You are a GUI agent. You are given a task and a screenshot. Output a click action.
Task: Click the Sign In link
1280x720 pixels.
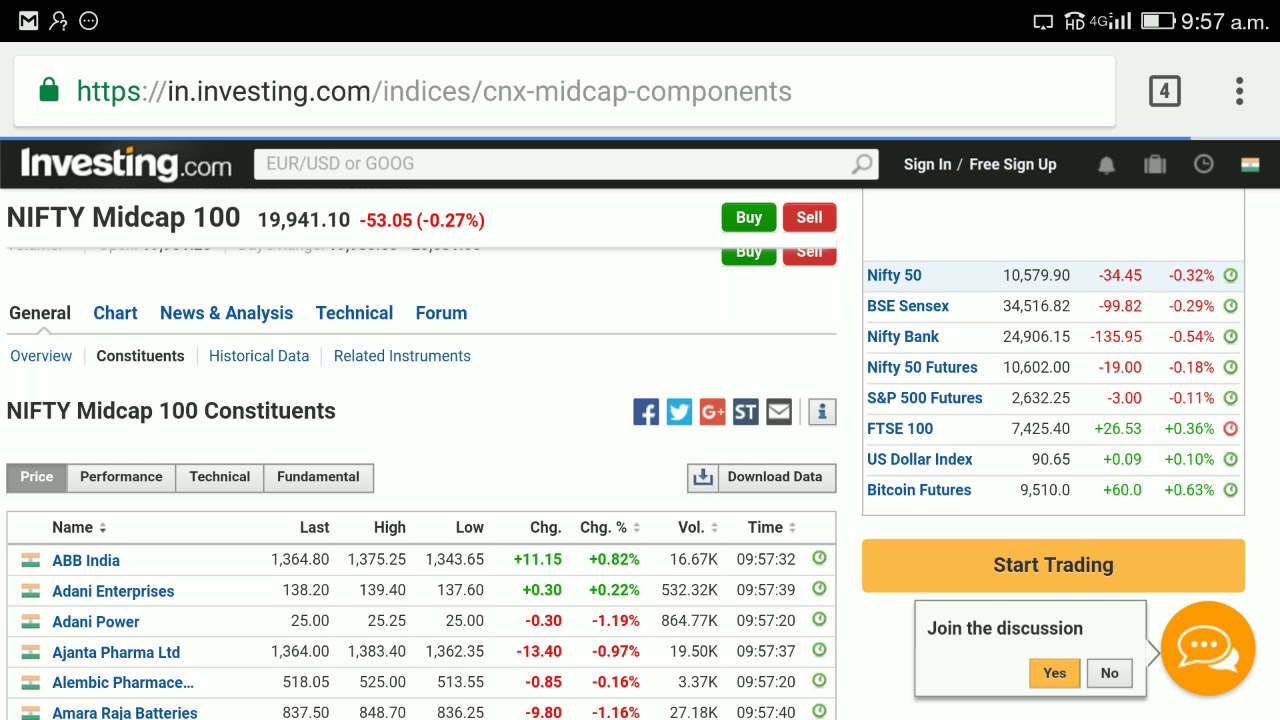[x=927, y=165]
